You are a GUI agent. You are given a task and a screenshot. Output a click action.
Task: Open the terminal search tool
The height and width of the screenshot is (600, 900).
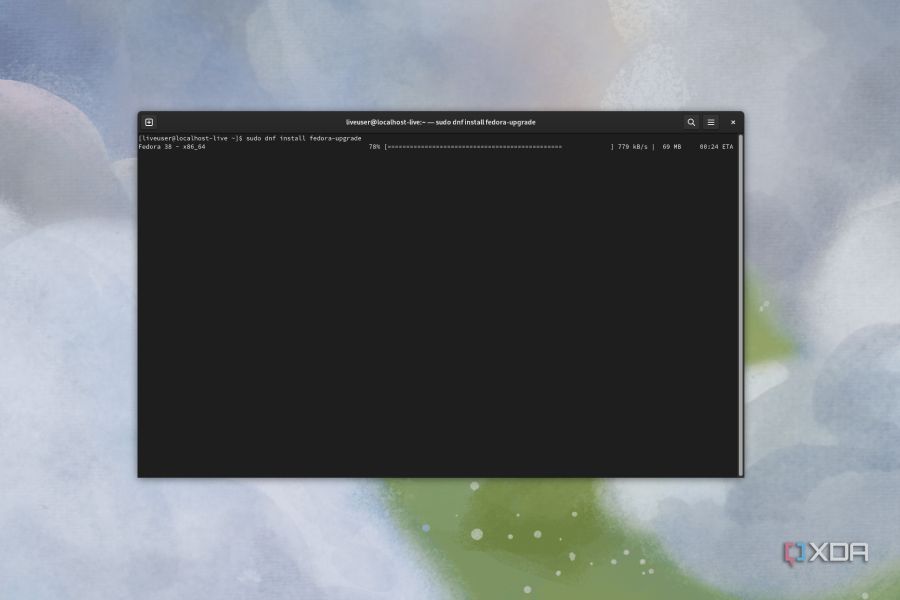(x=691, y=122)
